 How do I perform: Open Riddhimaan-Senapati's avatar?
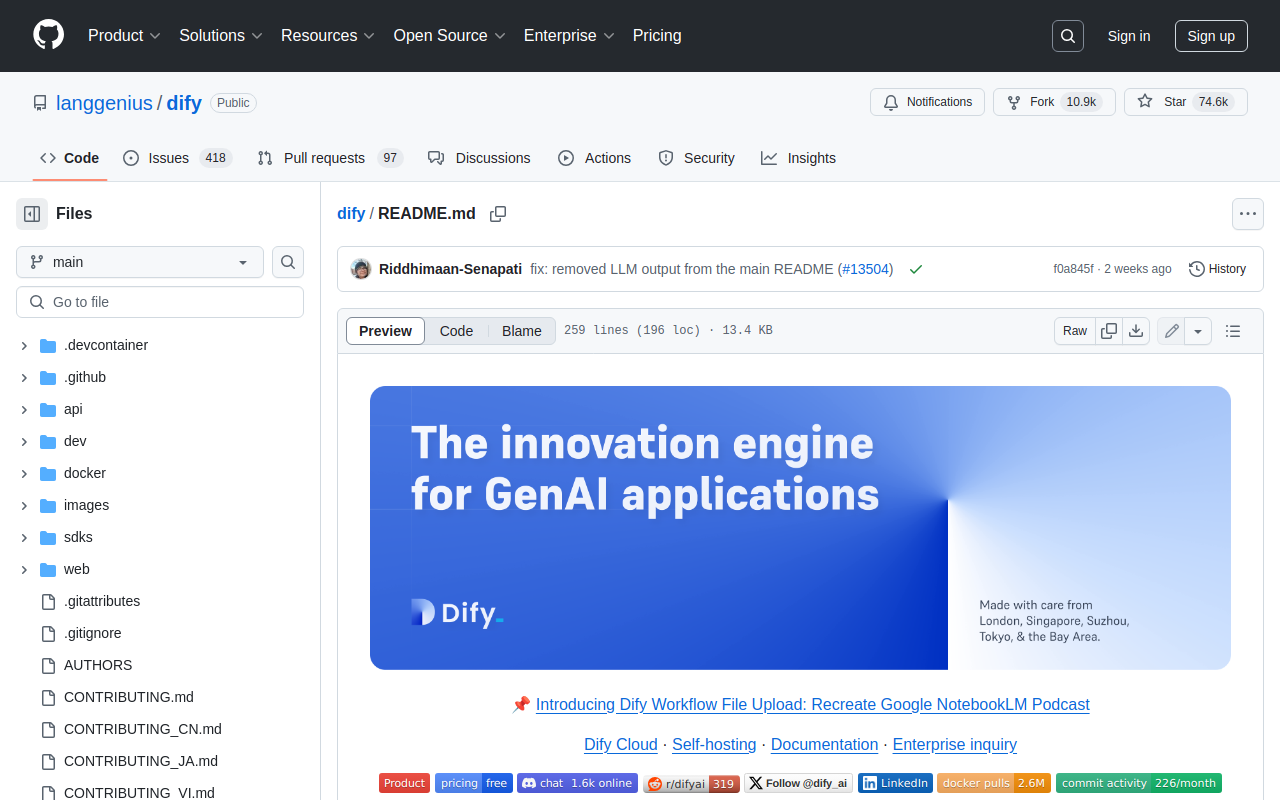361,269
